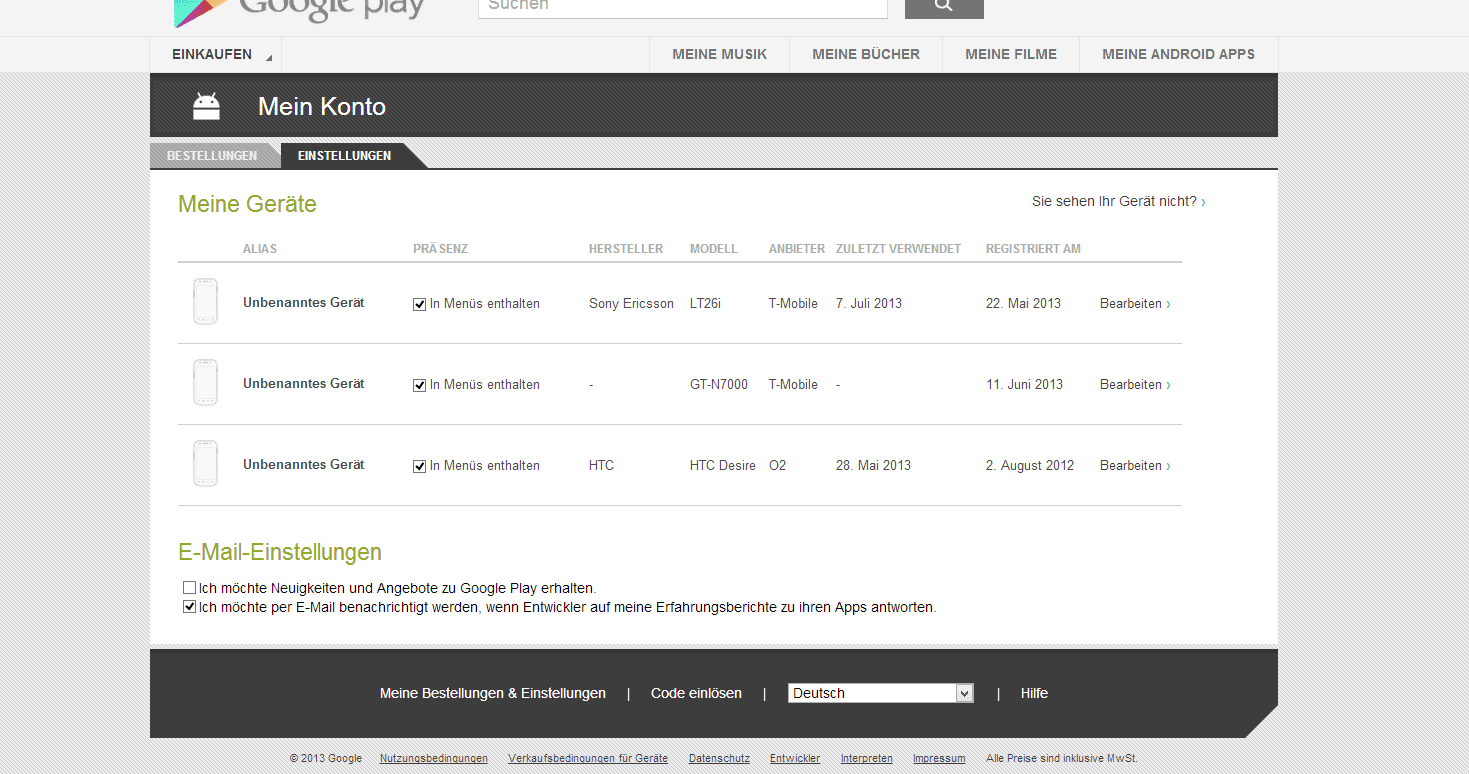Click the '22. Mai 2013' registration date
This screenshot has width=1469, height=774.
1023,304
